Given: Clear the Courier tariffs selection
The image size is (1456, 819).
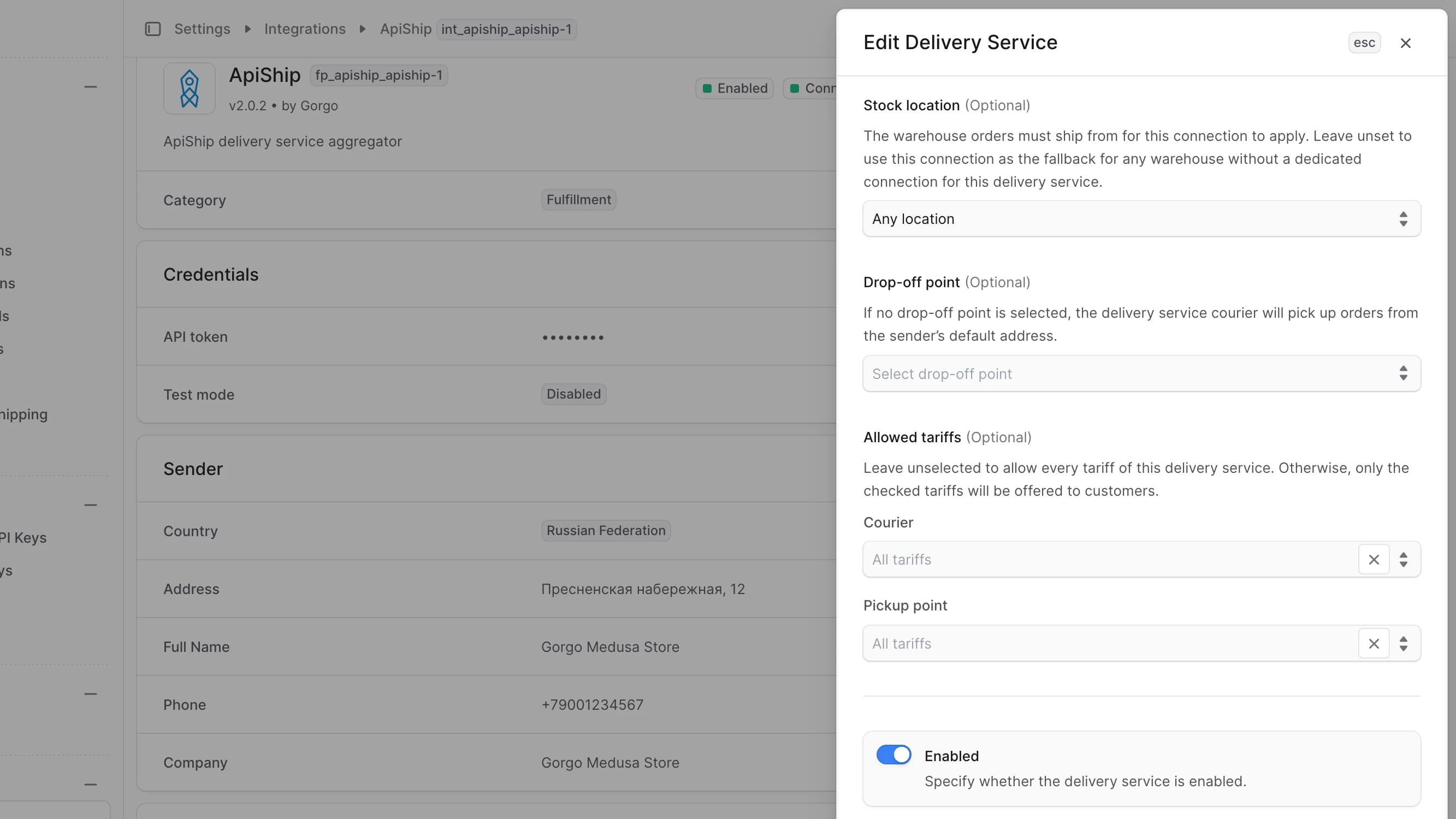Looking at the screenshot, I should point(1374,560).
